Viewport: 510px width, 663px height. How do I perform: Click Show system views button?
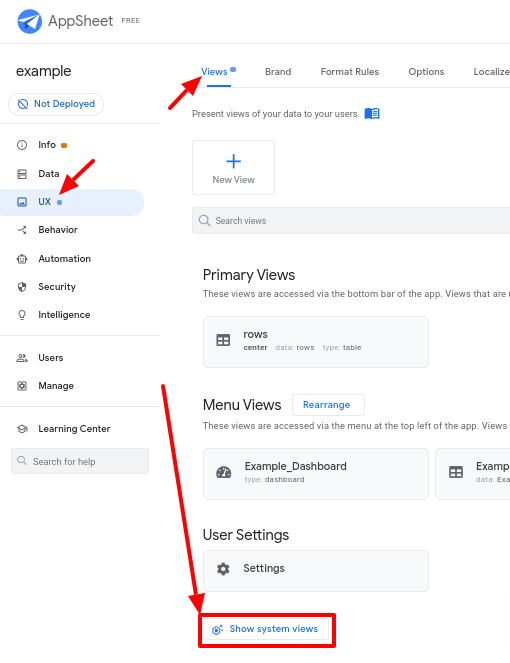point(266,629)
